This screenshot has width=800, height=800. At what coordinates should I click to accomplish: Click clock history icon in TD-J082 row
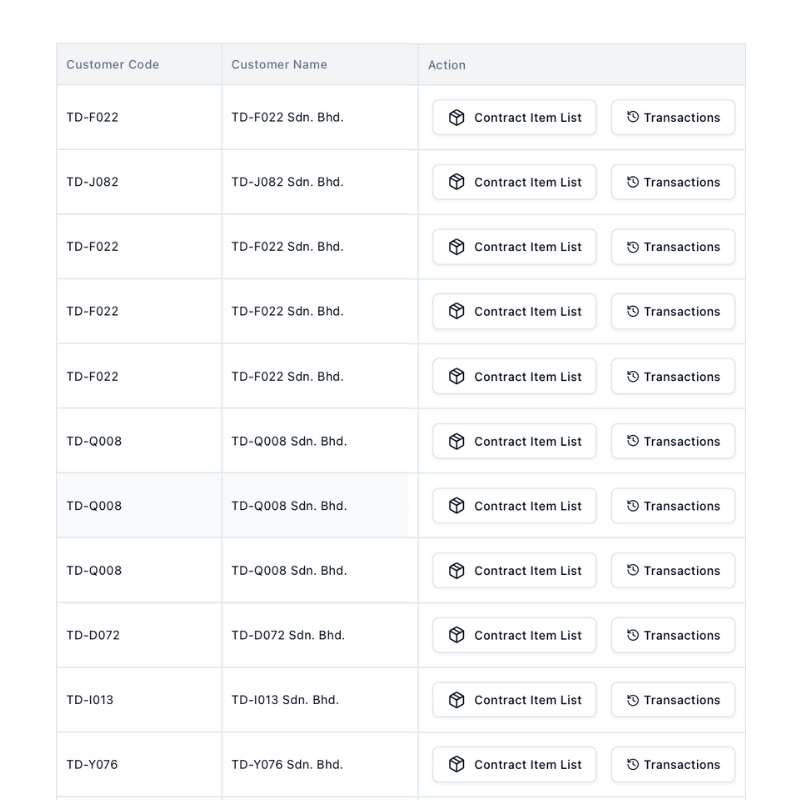tap(633, 182)
